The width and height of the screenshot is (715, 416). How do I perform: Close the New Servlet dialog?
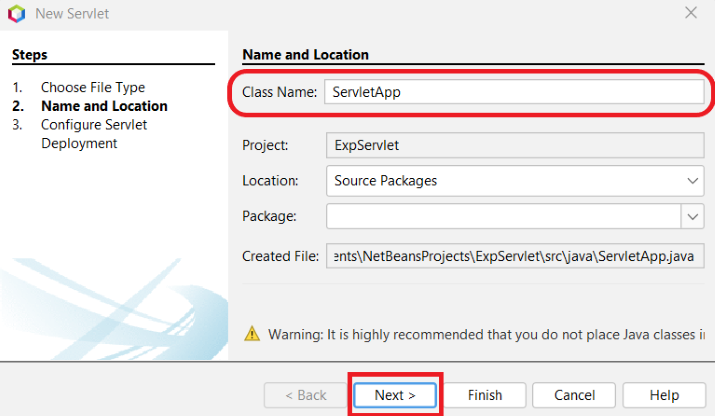tap(690, 13)
